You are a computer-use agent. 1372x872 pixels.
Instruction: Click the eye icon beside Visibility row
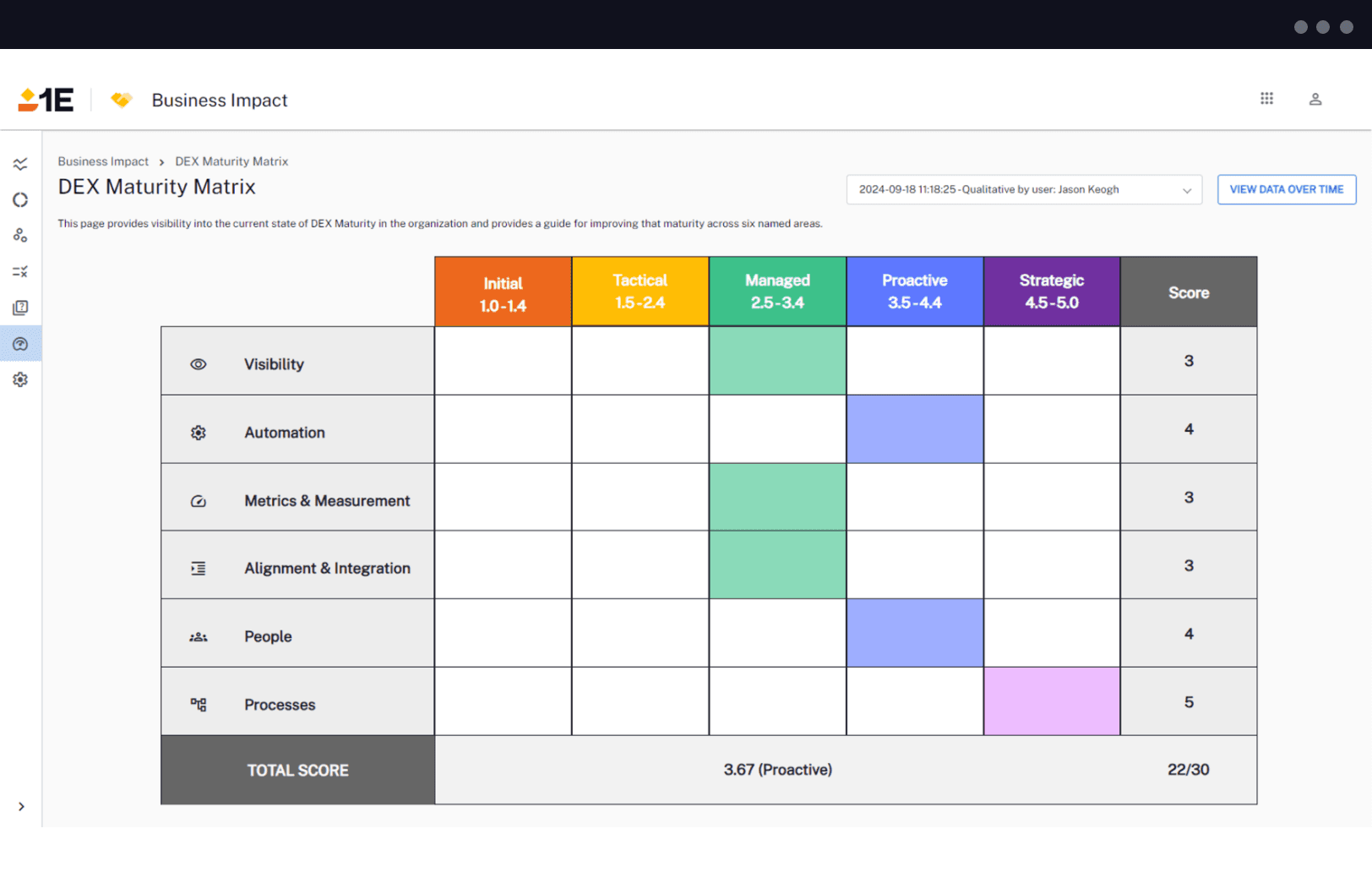198,363
